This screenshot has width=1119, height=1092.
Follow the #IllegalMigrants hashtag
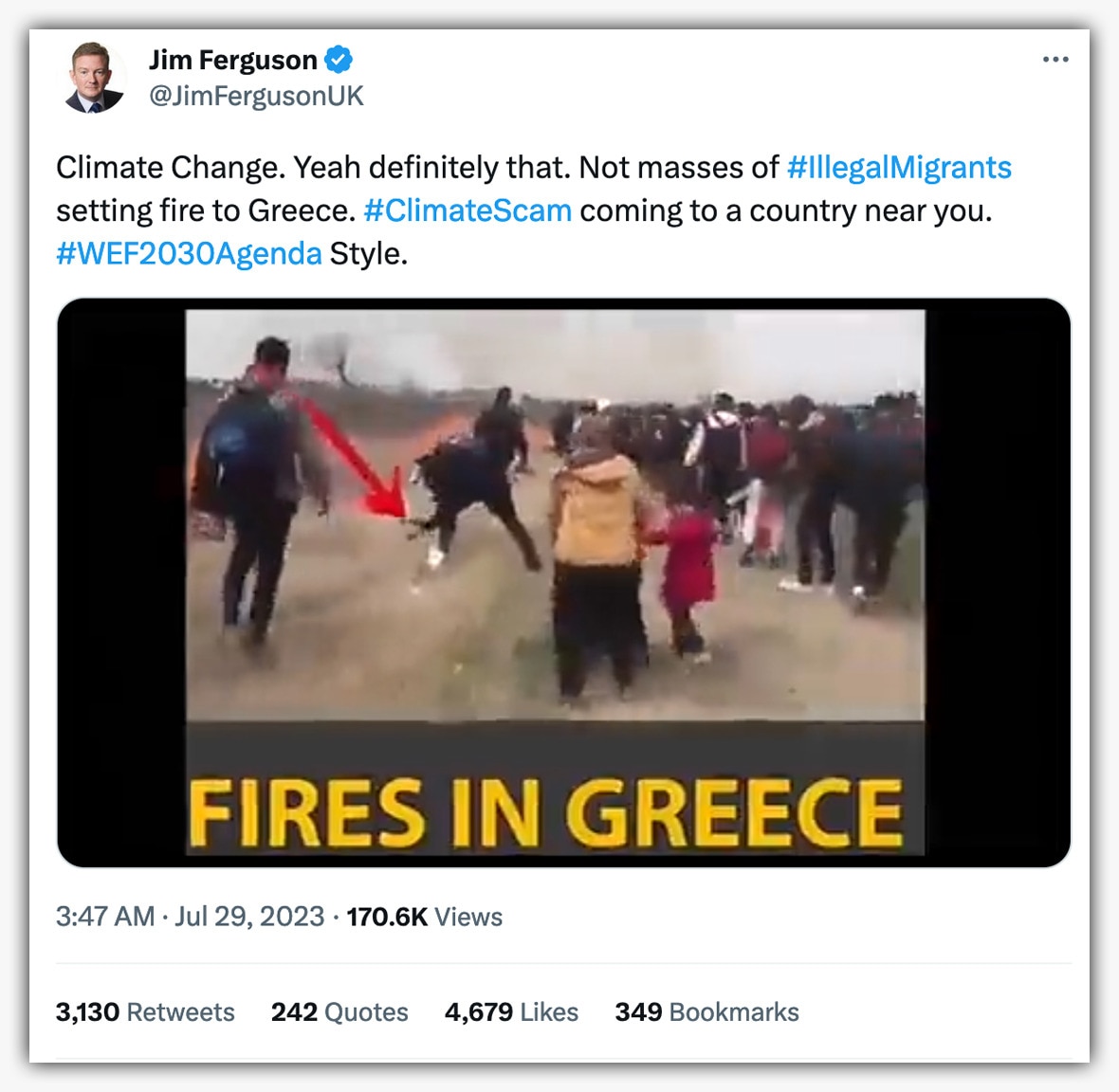899,168
